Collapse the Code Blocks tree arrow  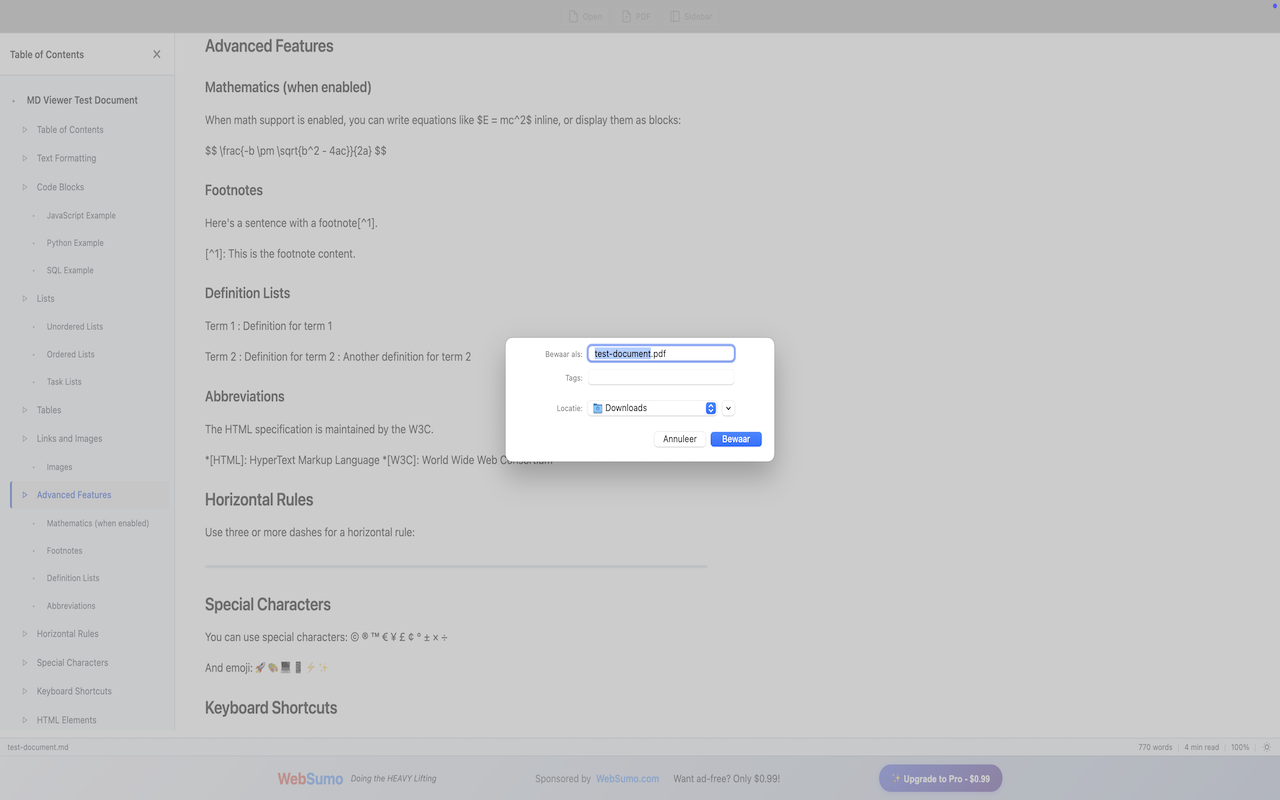pos(25,187)
